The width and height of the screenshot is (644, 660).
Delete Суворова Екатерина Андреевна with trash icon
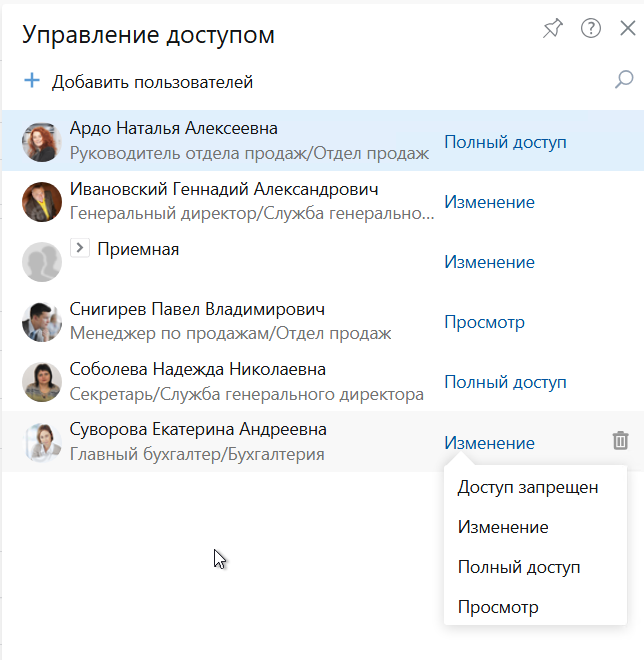click(x=620, y=441)
